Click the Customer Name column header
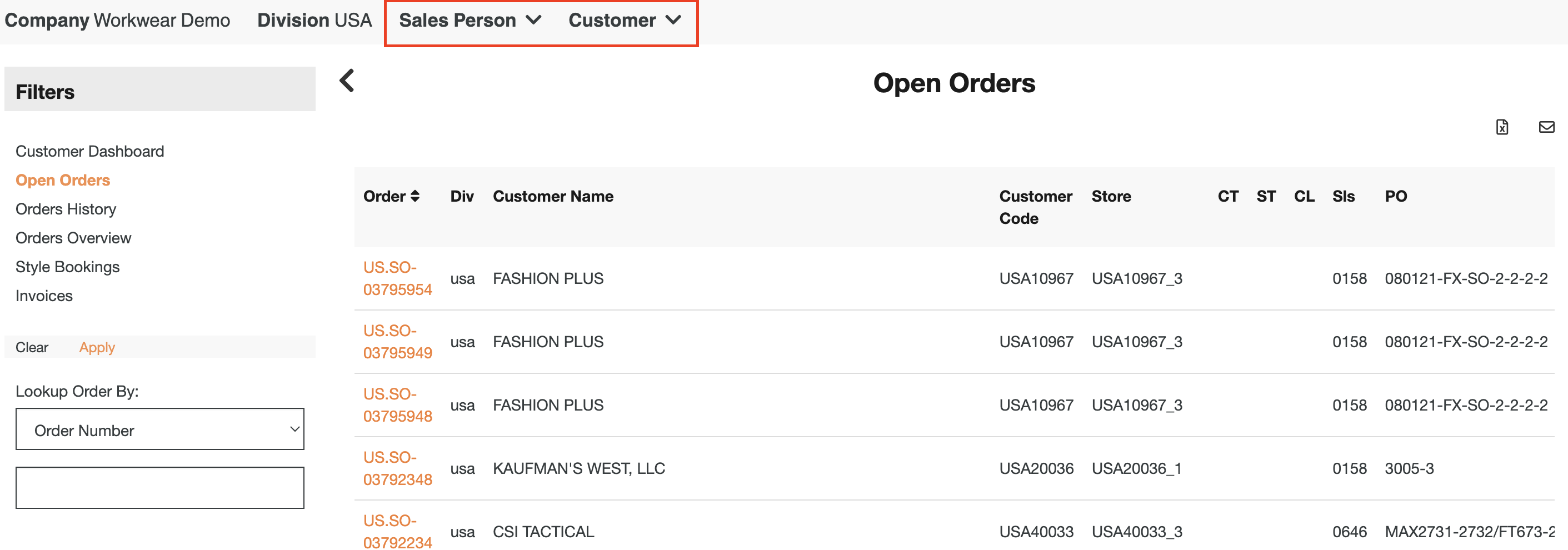This screenshot has width=1568, height=550. coord(553,196)
